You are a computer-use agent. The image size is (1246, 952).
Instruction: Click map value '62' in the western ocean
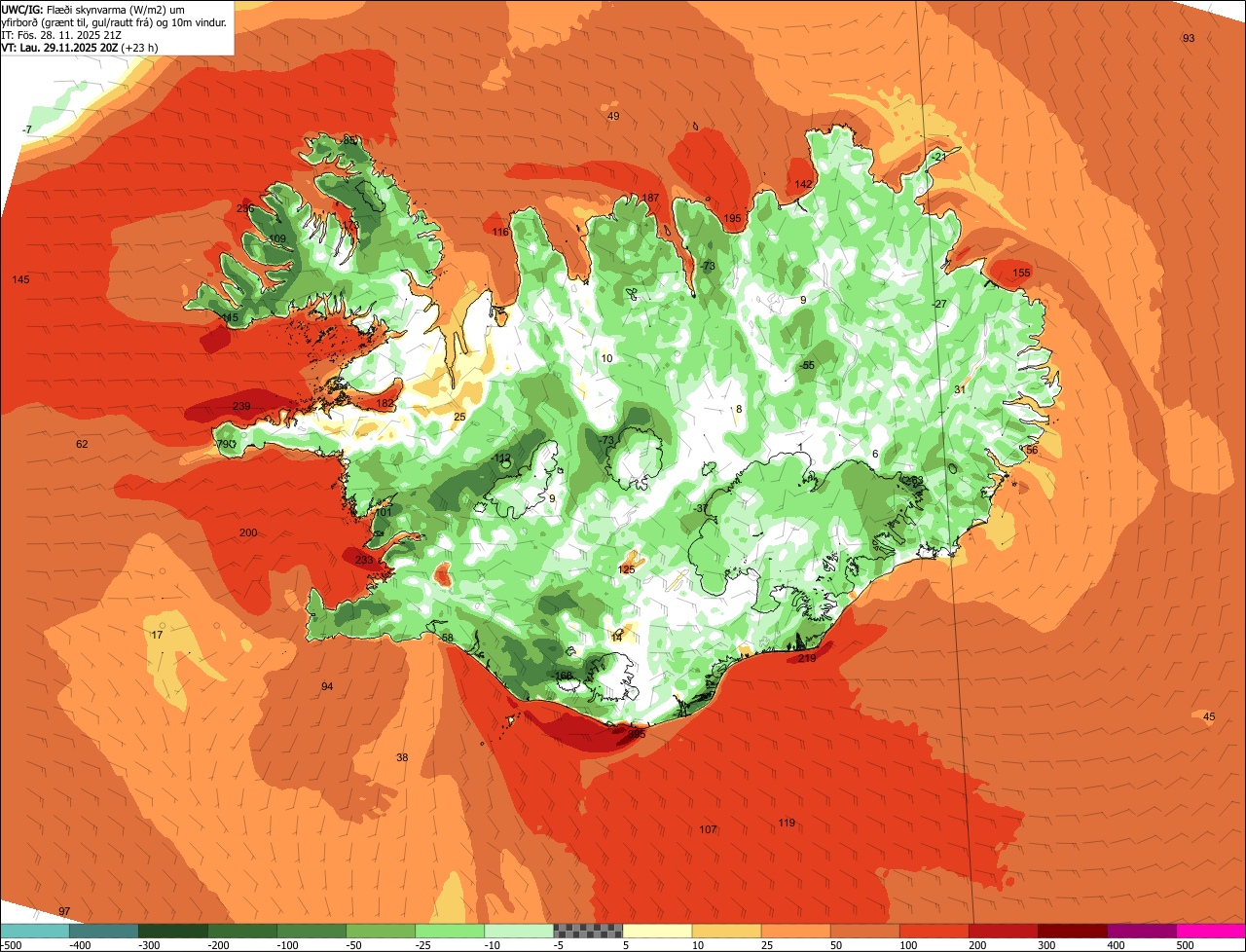tap(82, 444)
